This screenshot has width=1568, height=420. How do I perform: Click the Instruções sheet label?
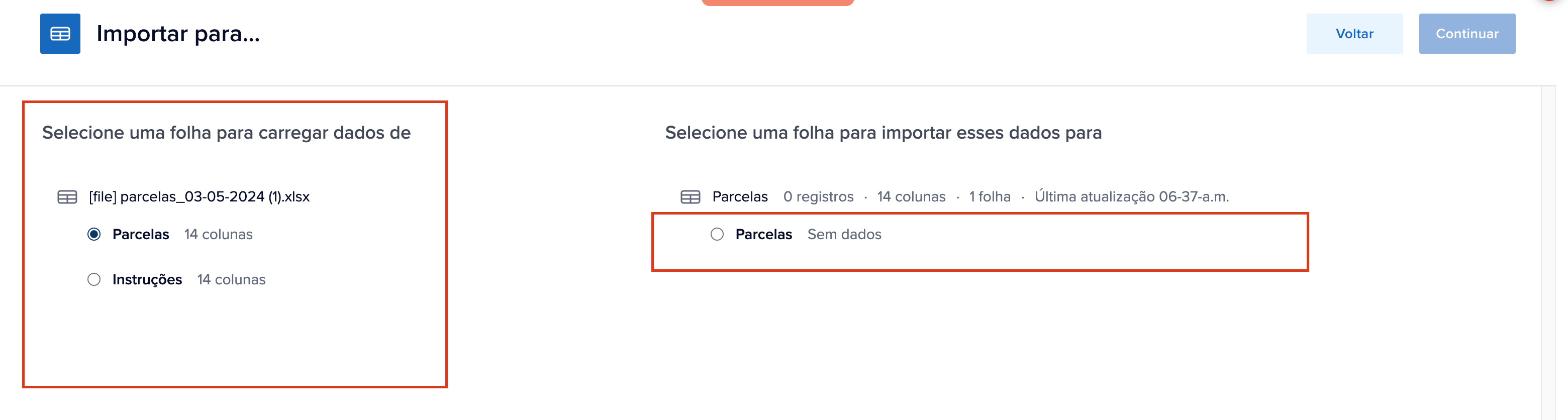(x=147, y=279)
